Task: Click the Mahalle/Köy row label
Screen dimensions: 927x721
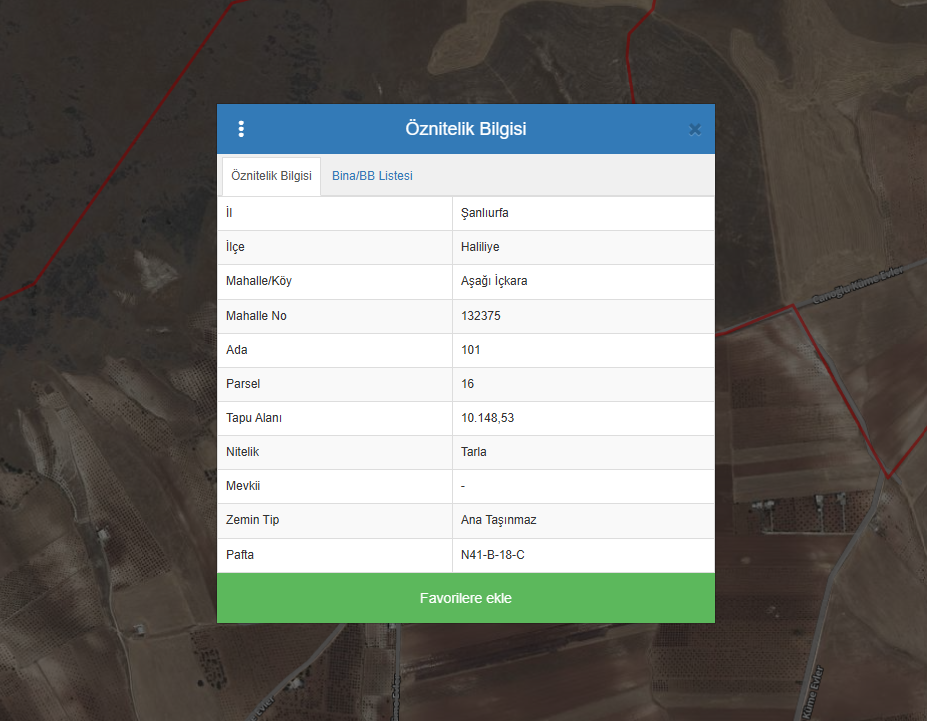Action: point(259,281)
